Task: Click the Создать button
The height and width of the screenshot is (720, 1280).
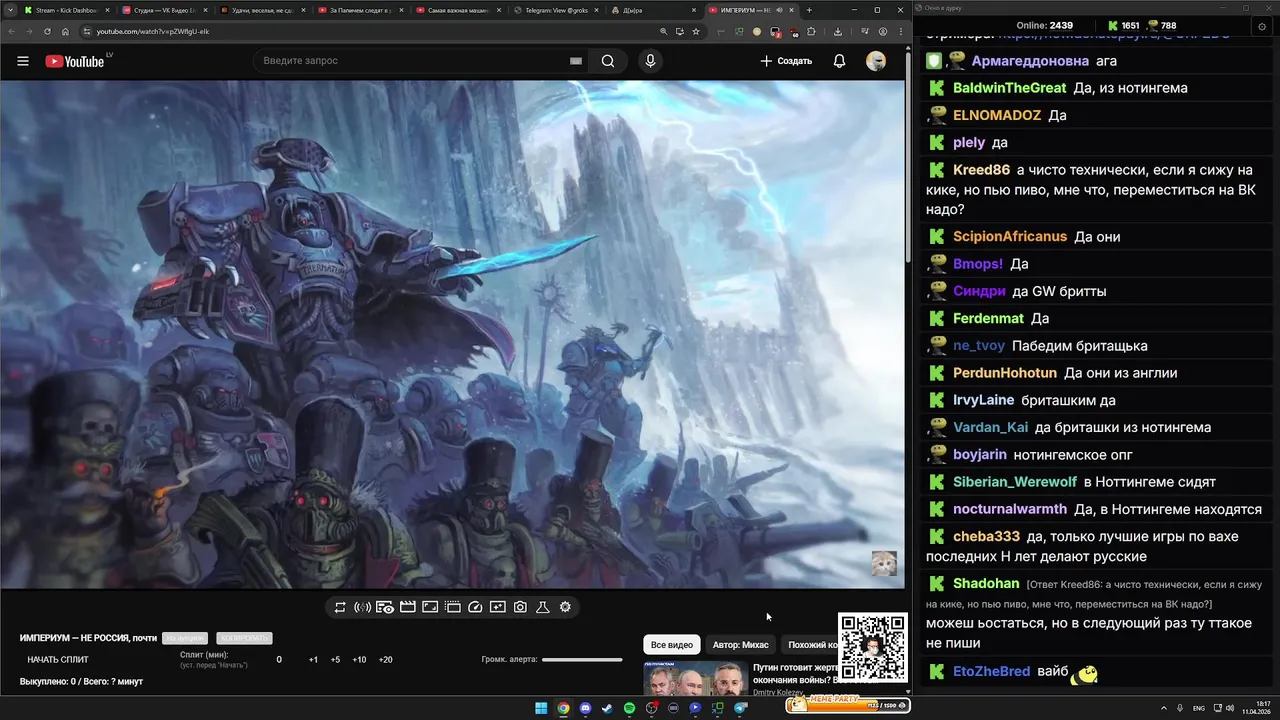Action: [x=786, y=61]
